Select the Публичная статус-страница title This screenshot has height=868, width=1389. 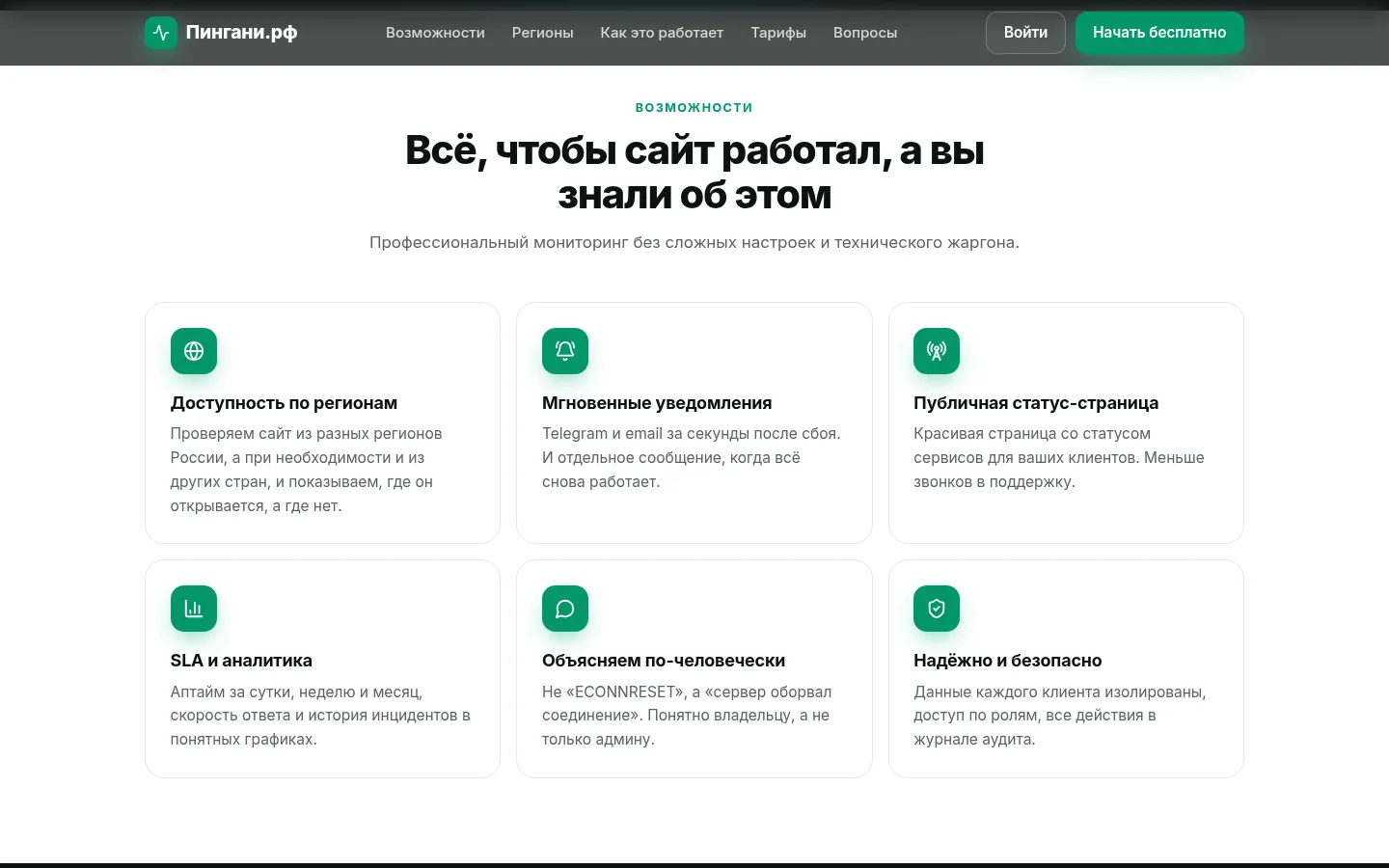1036,403
